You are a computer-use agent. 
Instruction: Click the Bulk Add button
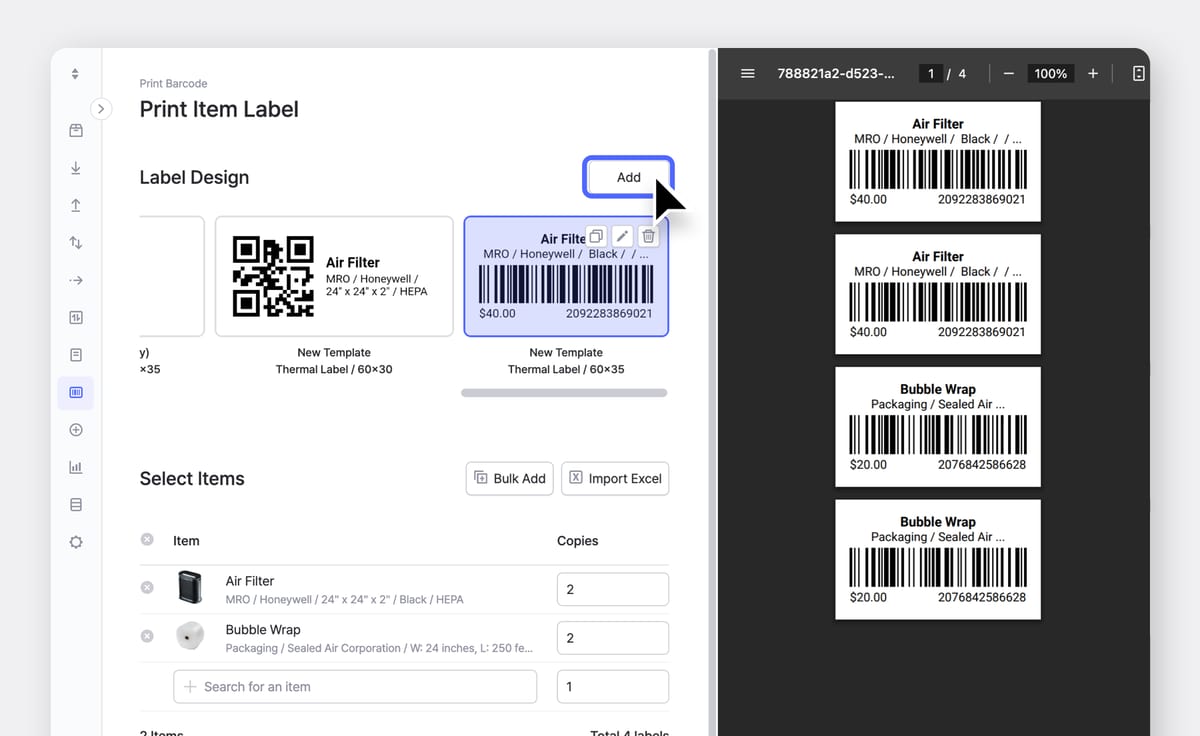point(509,478)
